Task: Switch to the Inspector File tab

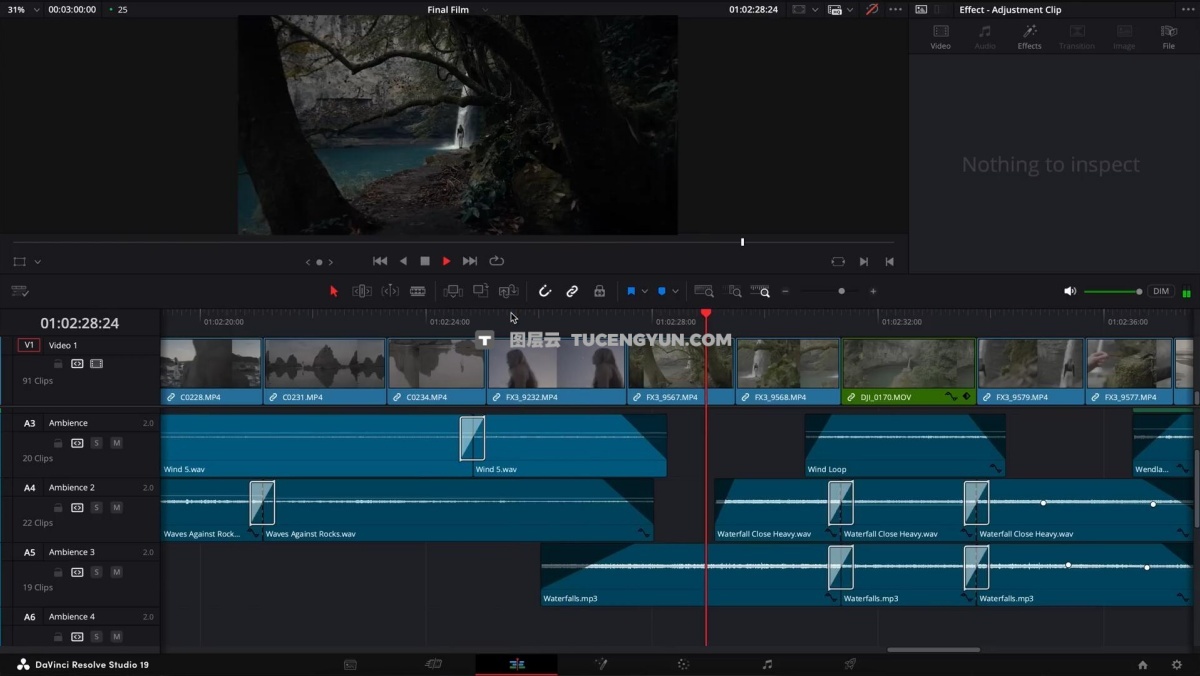Action: 1168,37
